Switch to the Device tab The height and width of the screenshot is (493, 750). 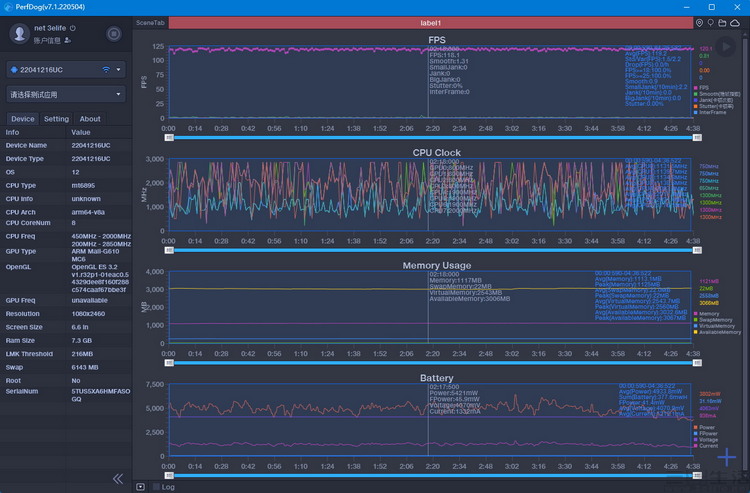pyautogui.click(x=22, y=119)
